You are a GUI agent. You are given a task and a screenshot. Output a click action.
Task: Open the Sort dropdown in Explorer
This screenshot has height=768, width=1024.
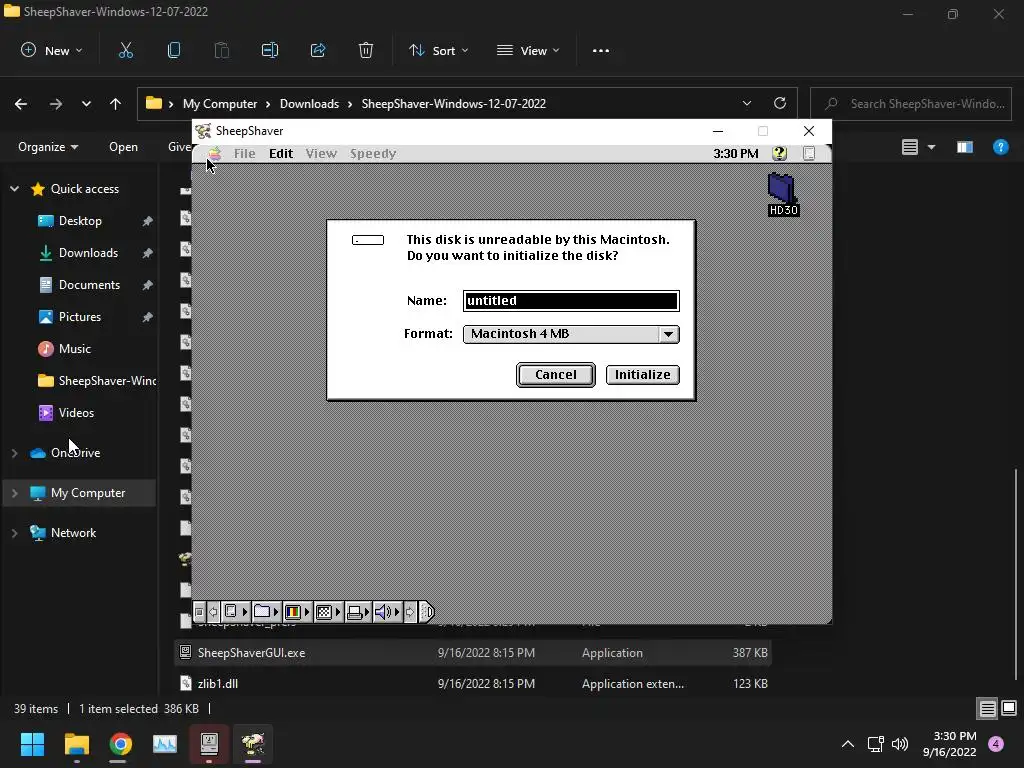pos(438,50)
